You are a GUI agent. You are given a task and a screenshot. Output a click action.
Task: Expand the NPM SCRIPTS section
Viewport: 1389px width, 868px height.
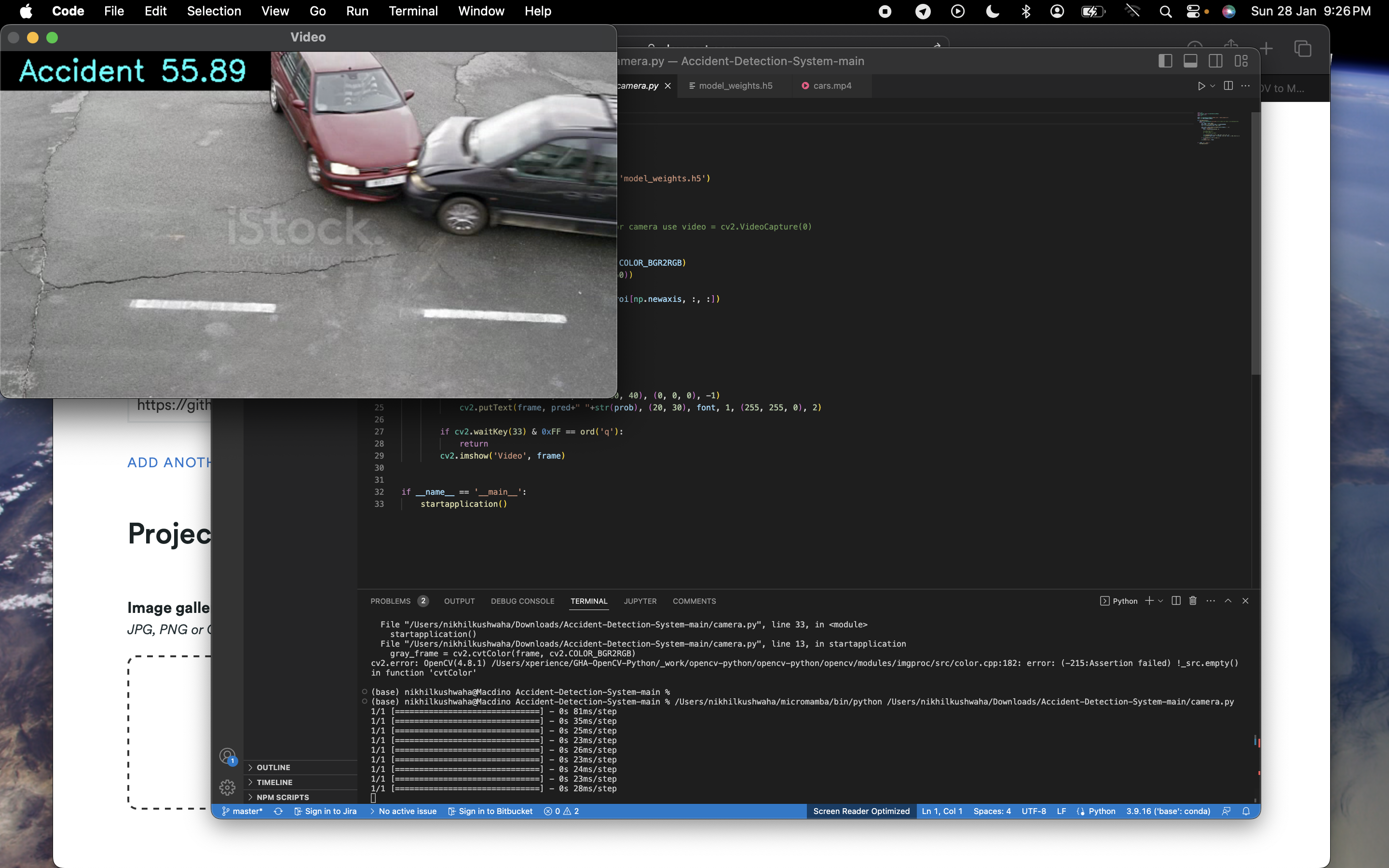pos(283,798)
